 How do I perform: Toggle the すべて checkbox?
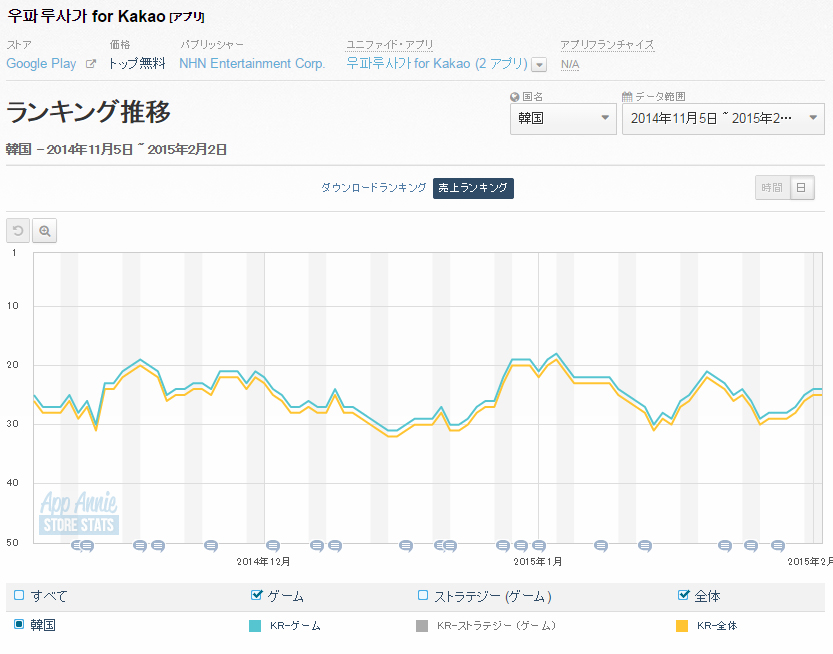[19, 595]
